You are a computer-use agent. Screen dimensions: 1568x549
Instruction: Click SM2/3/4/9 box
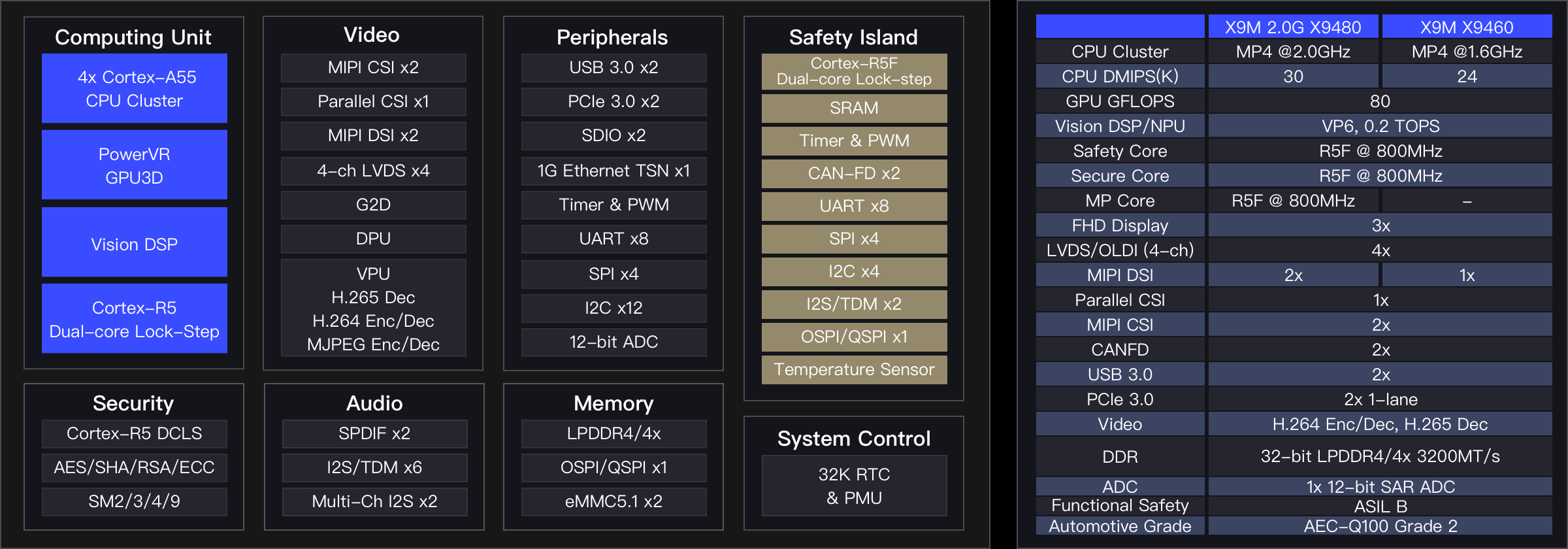(135, 502)
